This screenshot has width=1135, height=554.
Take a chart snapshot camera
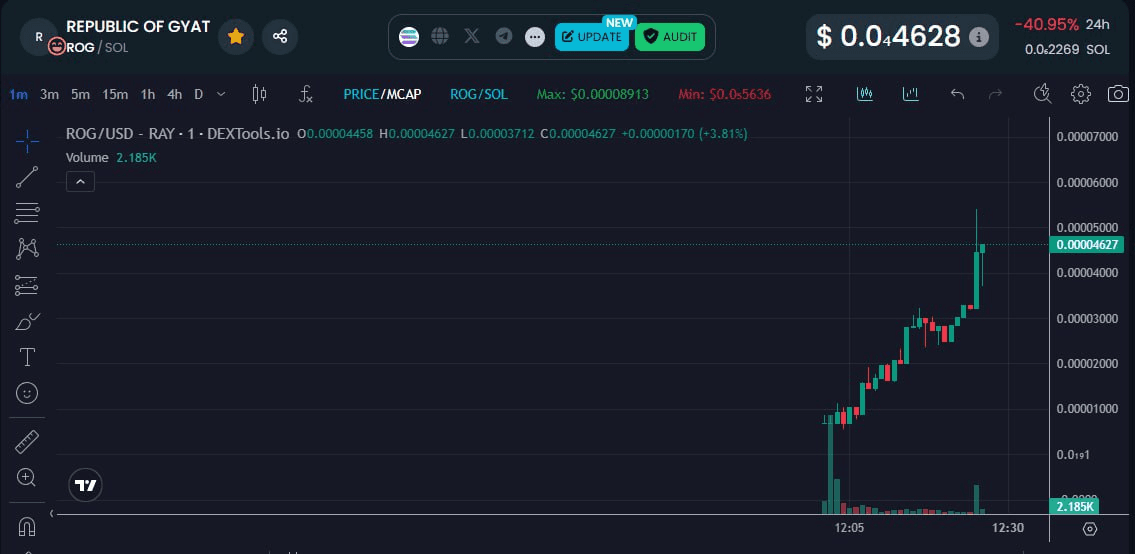point(1118,94)
